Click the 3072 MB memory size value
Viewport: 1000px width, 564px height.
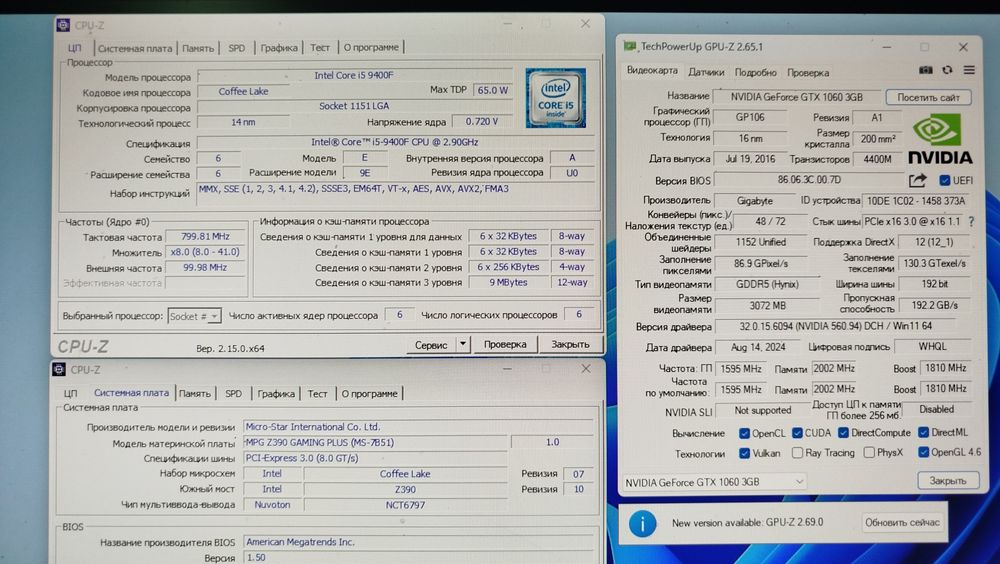coord(767,306)
